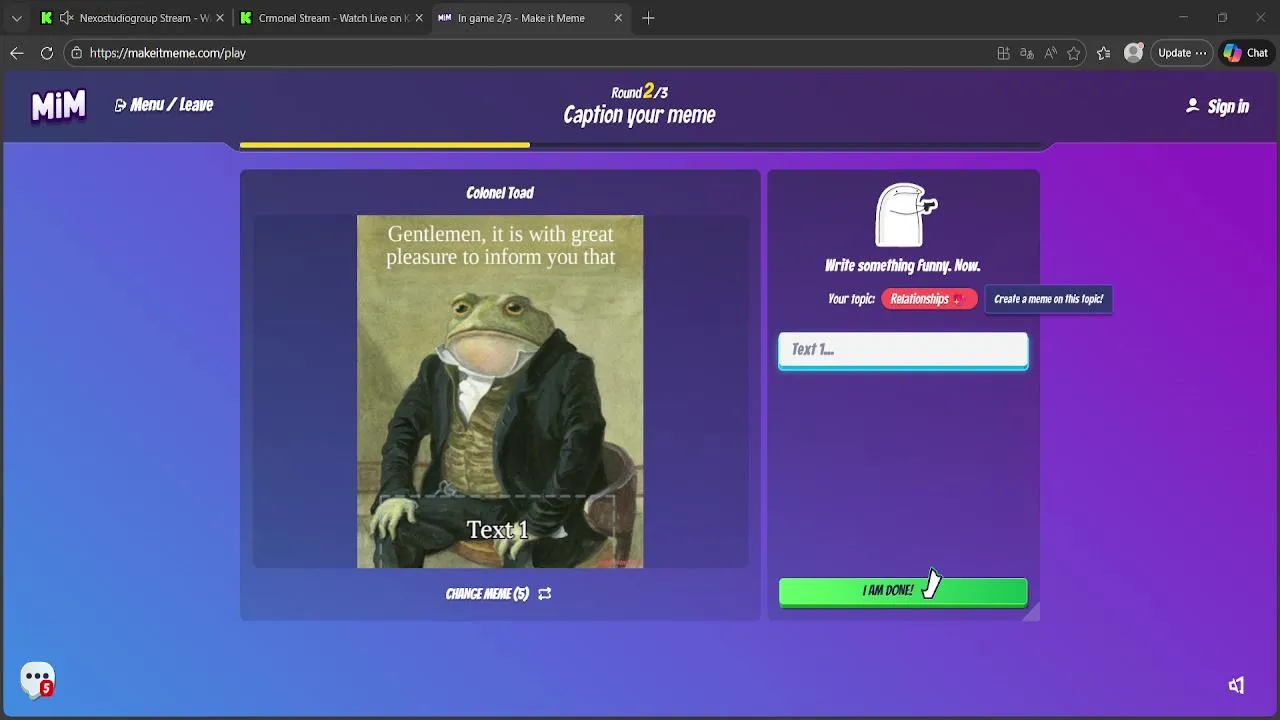This screenshot has height=720, width=1280.
Task: Click the Text 1 input field
Action: coord(903,350)
